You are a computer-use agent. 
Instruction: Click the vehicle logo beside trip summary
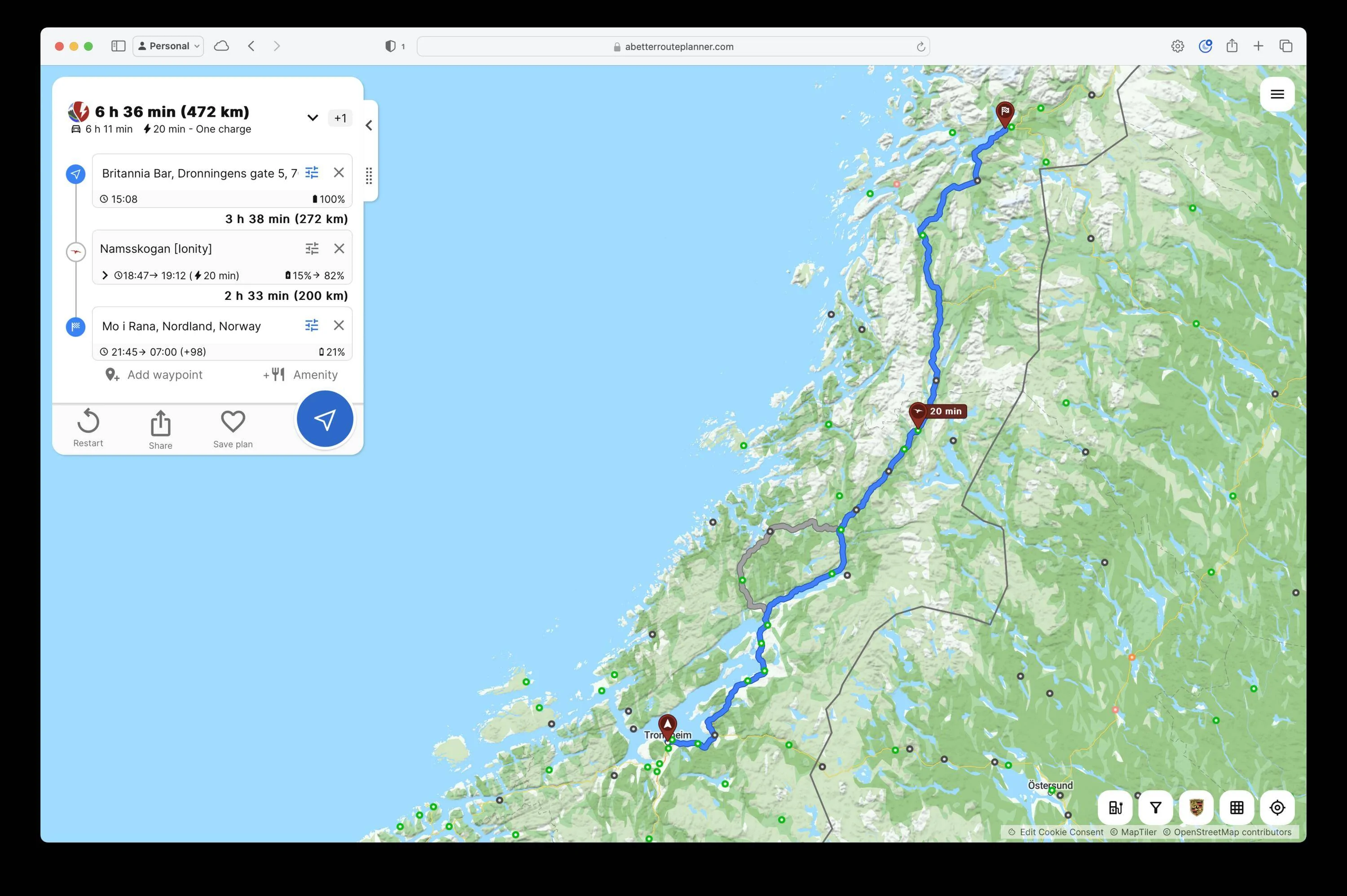tap(78, 112)
